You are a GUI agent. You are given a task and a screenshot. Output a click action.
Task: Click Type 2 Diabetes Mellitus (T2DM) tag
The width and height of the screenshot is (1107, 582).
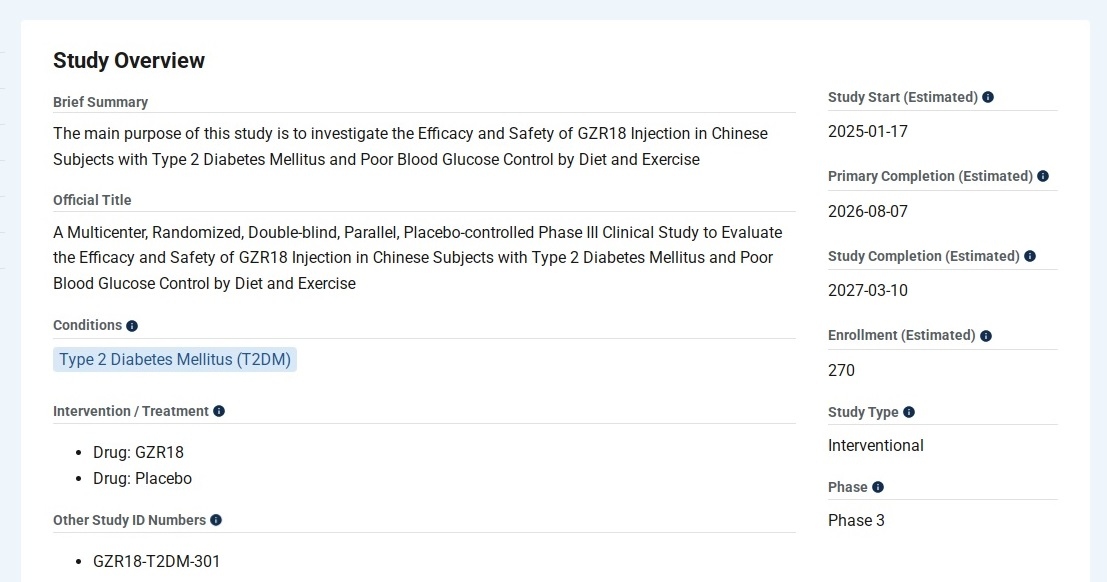coord(175,360)
